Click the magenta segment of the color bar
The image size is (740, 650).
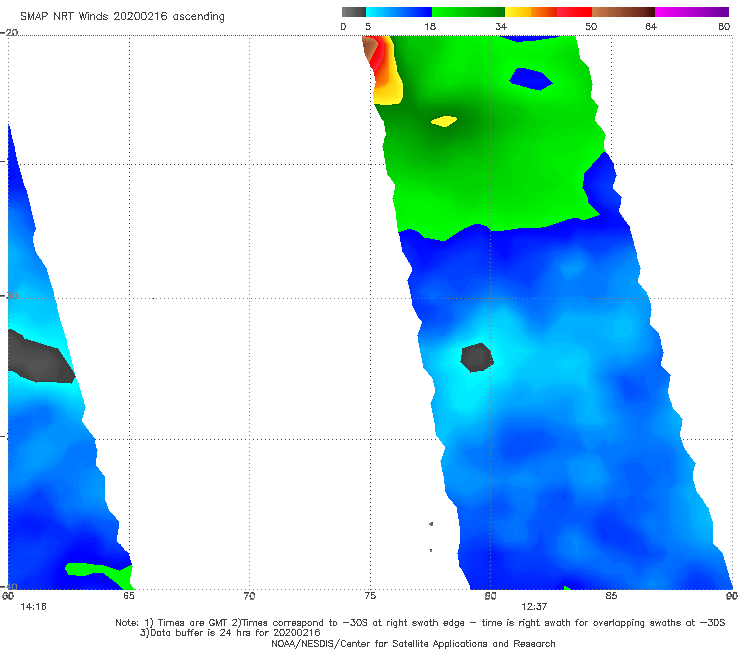(692, 12)
